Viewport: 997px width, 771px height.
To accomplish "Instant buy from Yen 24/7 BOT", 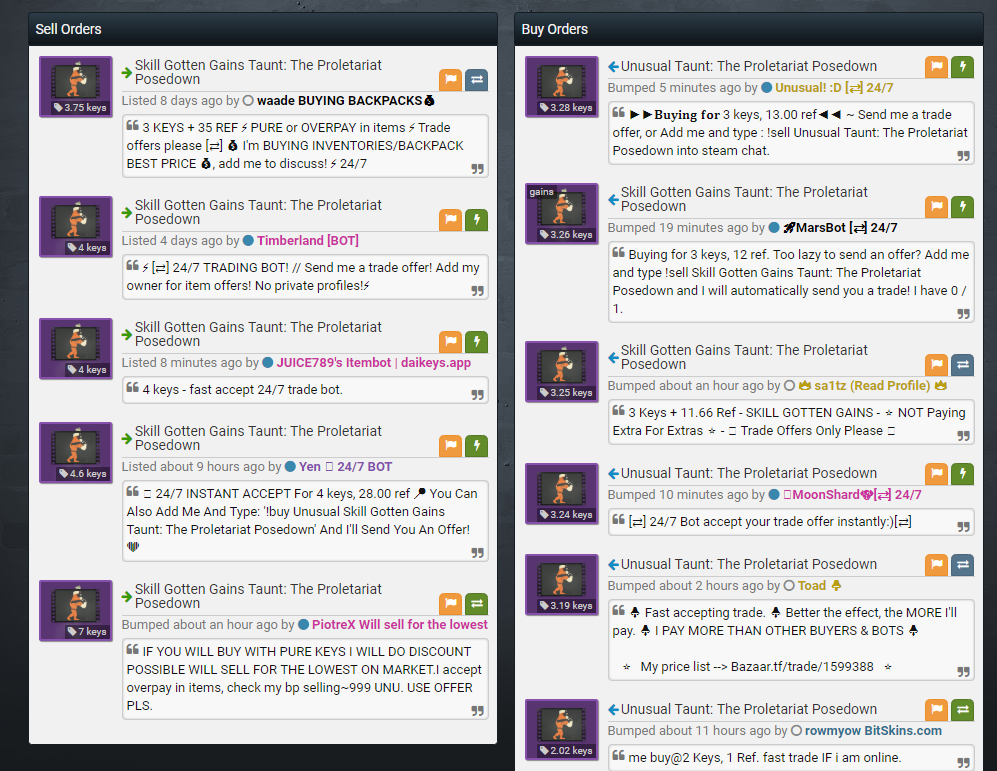I will [476, 446].
